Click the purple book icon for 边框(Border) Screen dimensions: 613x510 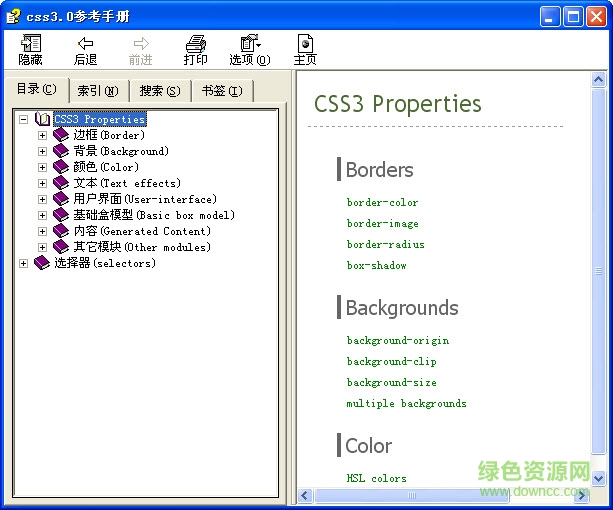pyautogui.click(x=61, y=135)
